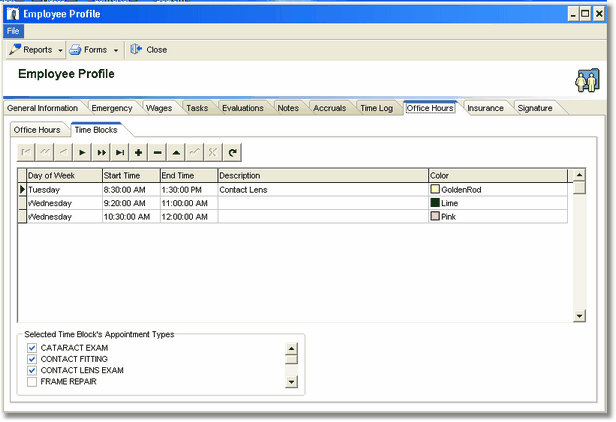Edit the record using up-triangle button
616x422 pixels.
point(176,152)
